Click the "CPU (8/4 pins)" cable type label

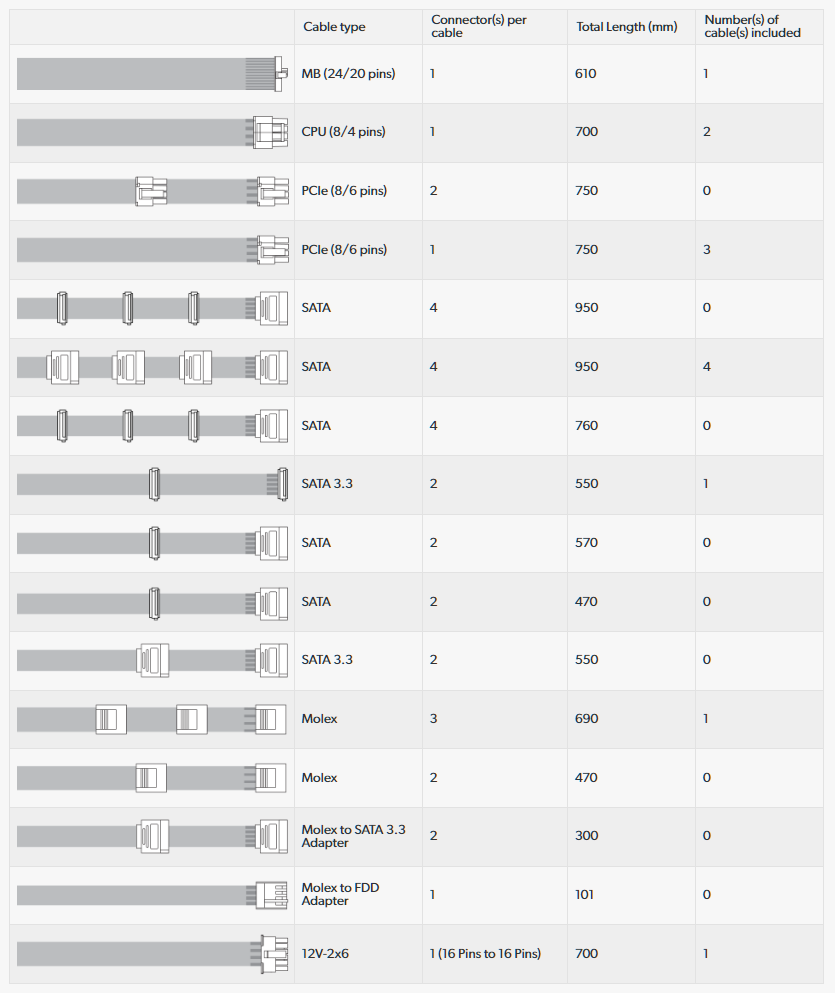coord(343,132)
